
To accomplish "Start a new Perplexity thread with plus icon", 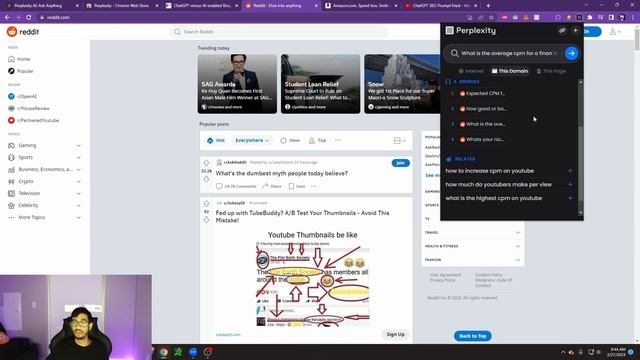I will click(575, 31).
